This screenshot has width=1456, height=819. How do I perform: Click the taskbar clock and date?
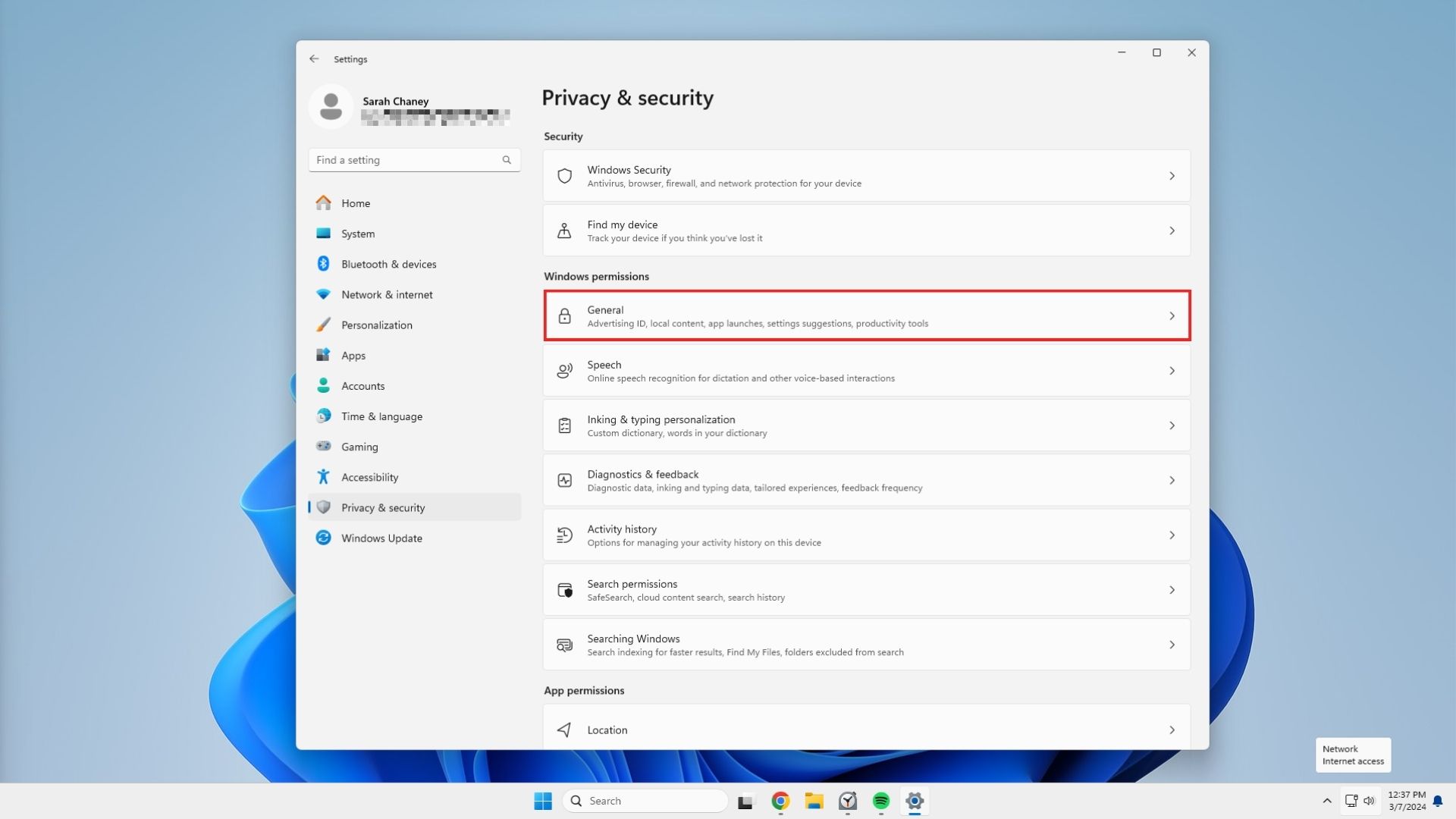[x=1407, y=801]
